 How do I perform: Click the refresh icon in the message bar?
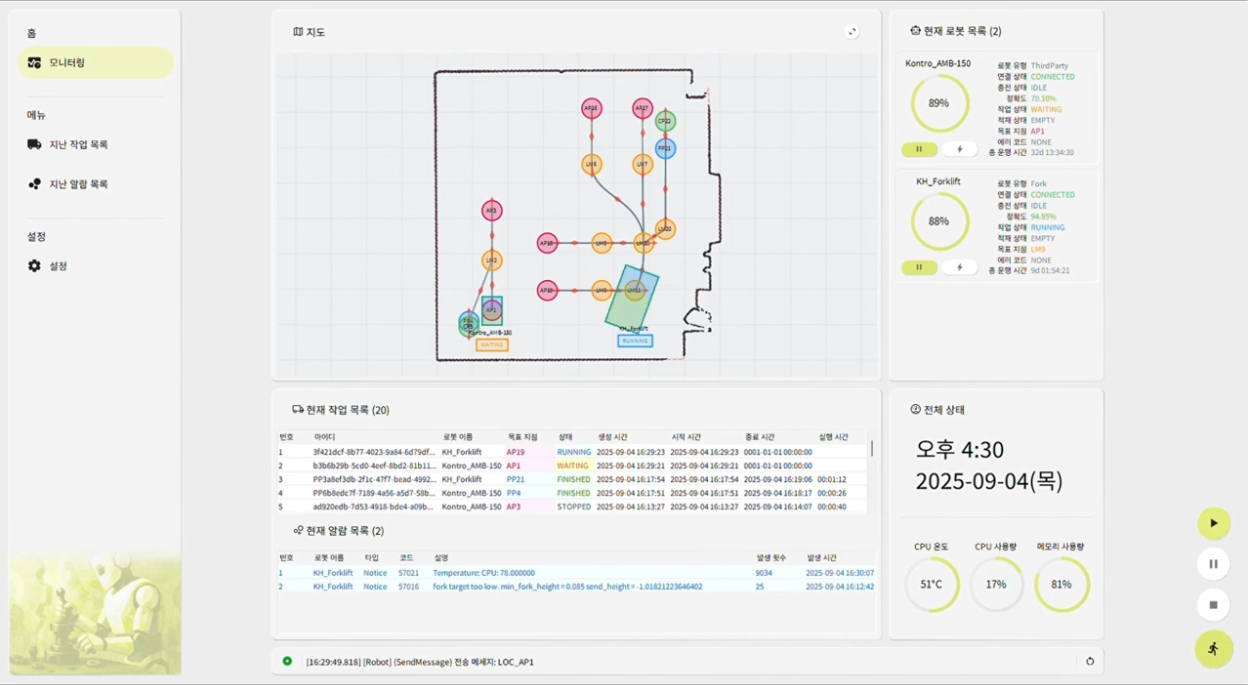pyautogui.click(x=1090, y=661)
